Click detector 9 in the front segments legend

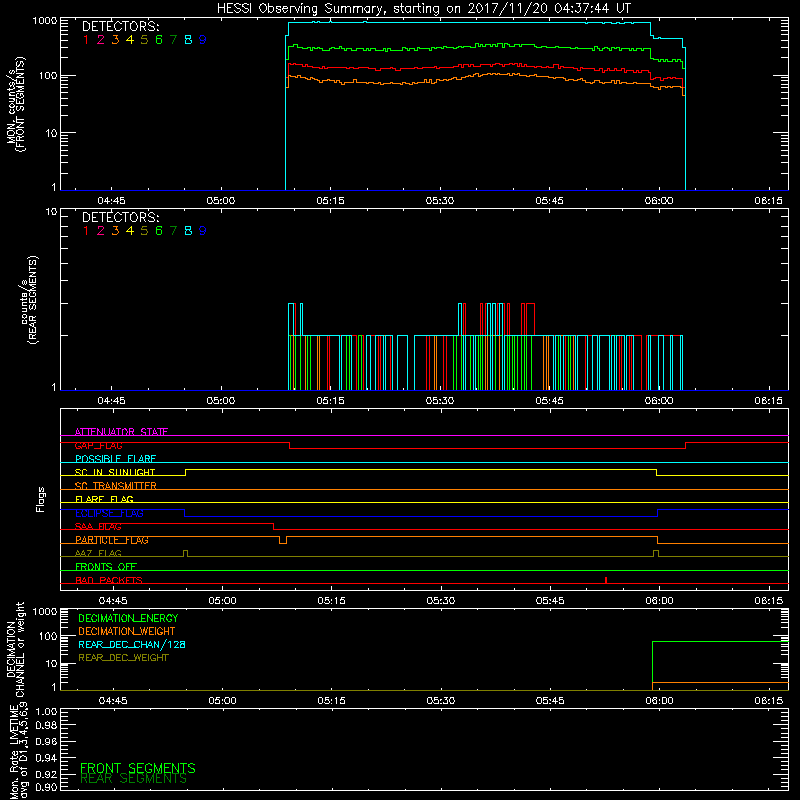coord(203,40)
